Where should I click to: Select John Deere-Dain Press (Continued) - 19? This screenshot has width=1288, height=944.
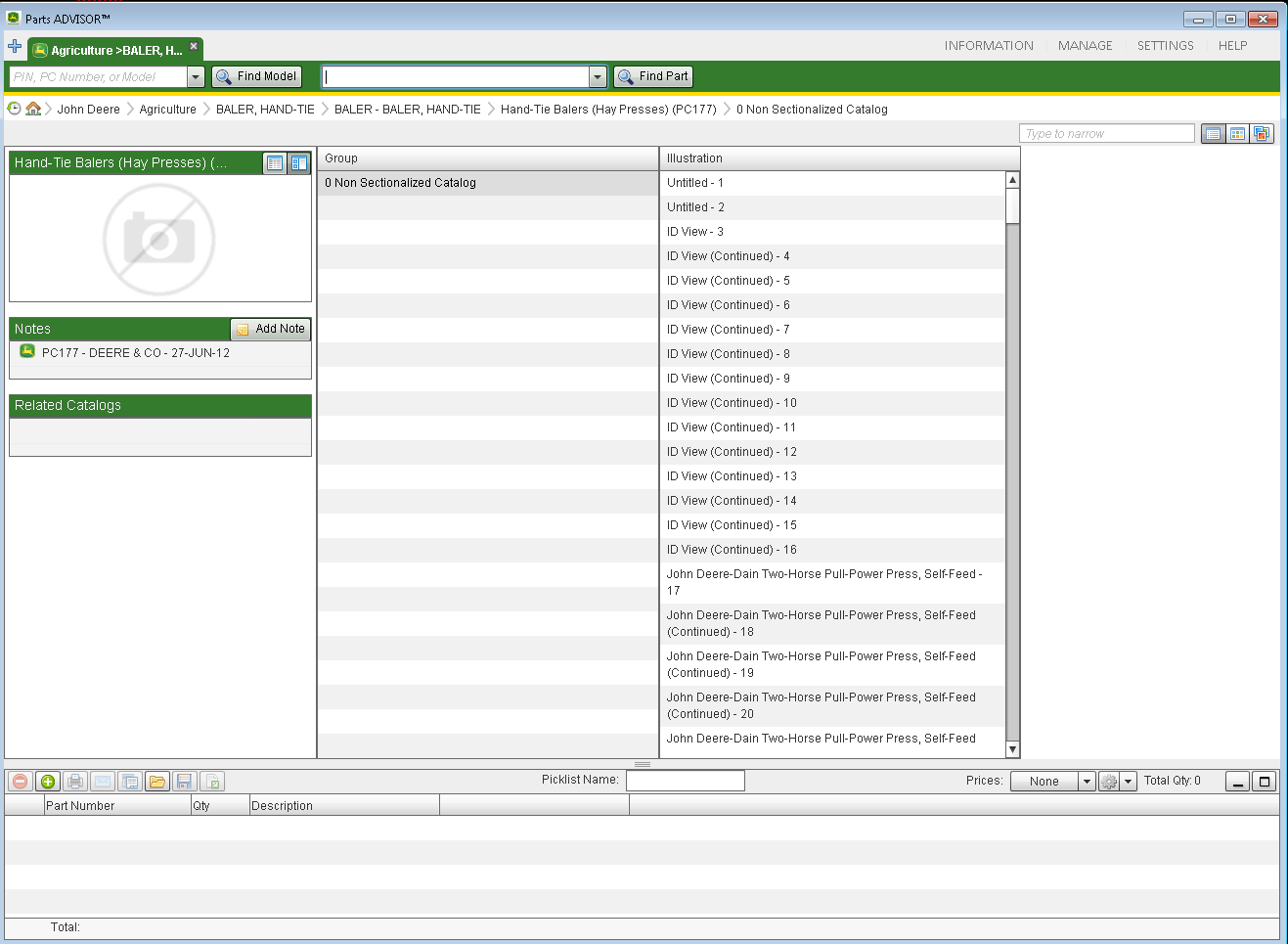[x=832, y=664]
